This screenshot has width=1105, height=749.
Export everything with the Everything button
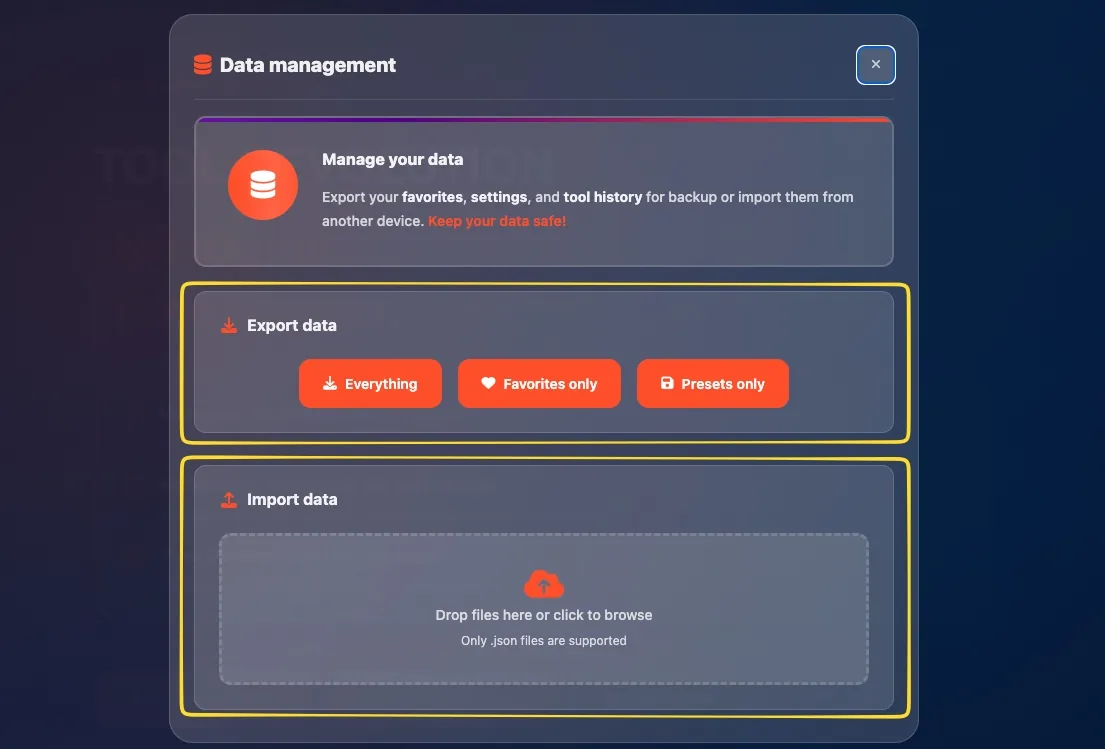[x=370, y=383]
